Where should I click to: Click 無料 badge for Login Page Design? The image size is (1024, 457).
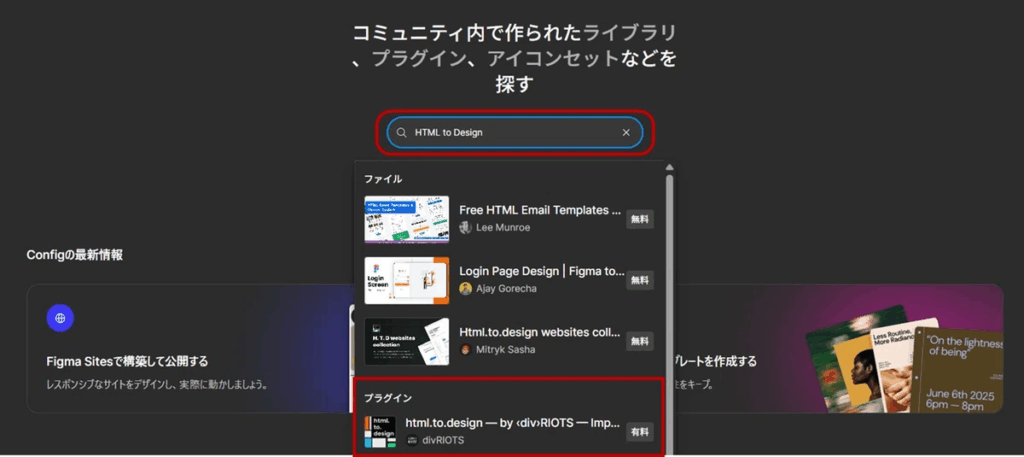(x=640, y=280)
